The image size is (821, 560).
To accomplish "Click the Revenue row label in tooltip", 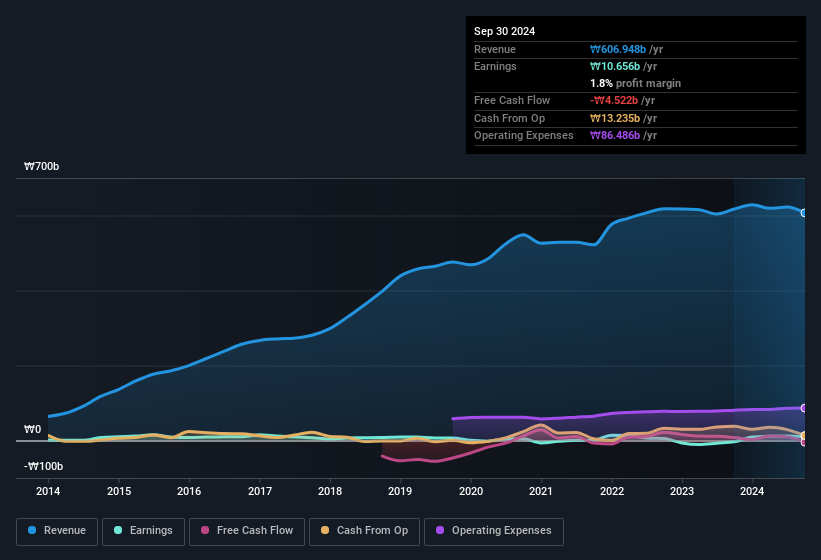I will 495,49.
